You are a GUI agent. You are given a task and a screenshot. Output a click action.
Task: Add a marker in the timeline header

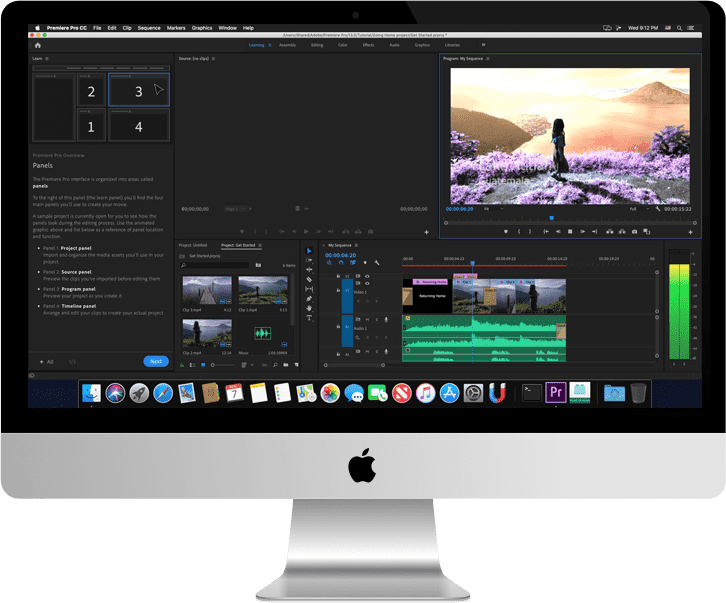(x=365, y=263)
